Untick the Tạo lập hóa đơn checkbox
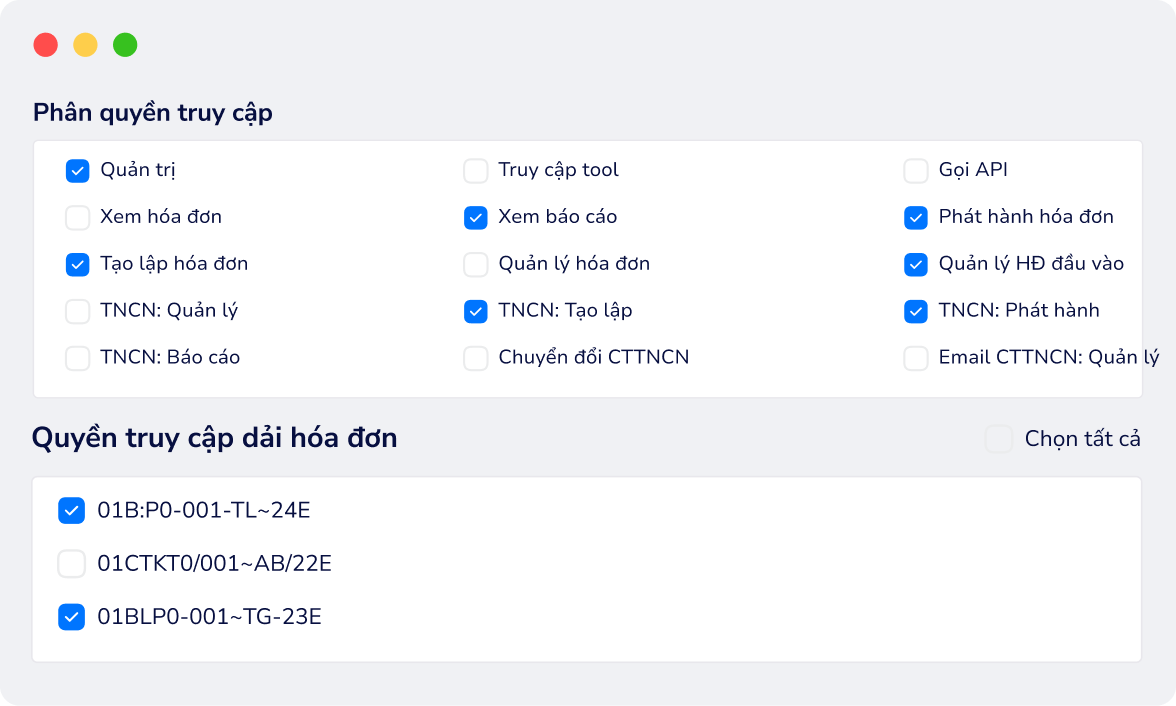This screenshot has height=706, width=1176. (x=77, y=265)
